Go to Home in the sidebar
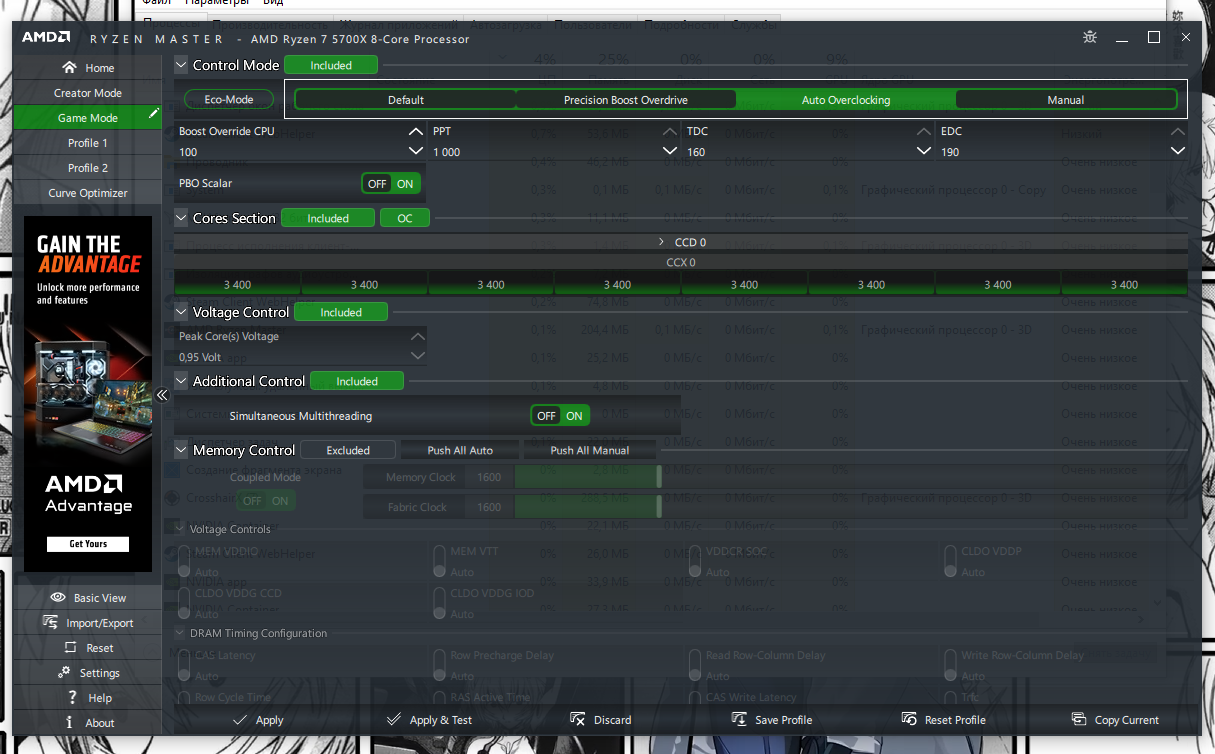 88,68
